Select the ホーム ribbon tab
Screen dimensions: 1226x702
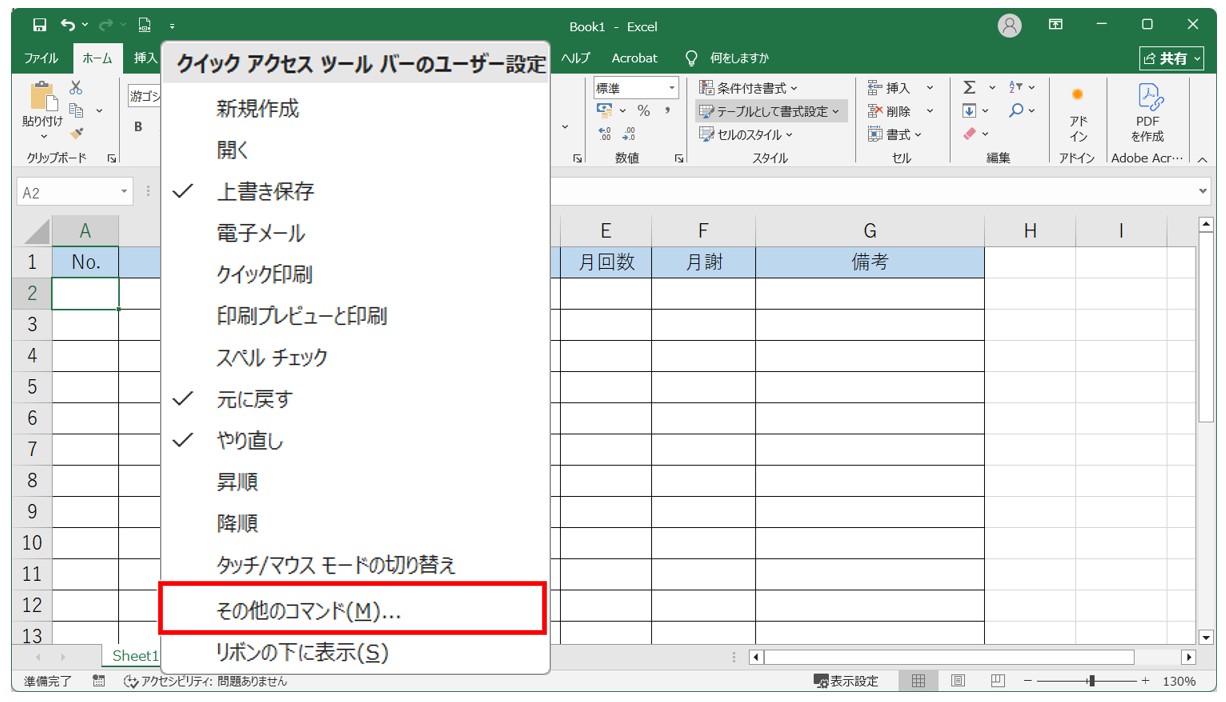[97, 58]
